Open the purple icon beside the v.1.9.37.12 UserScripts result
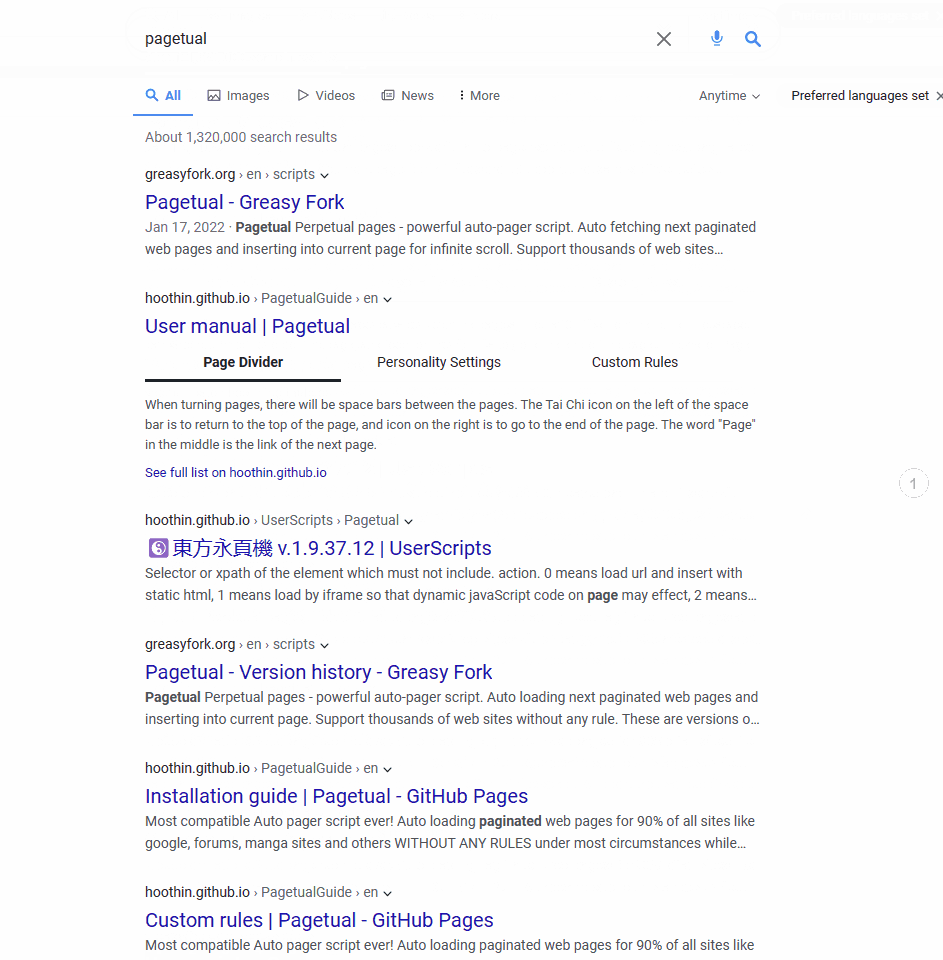Screen dimensions: 943x960 [158, 547]
